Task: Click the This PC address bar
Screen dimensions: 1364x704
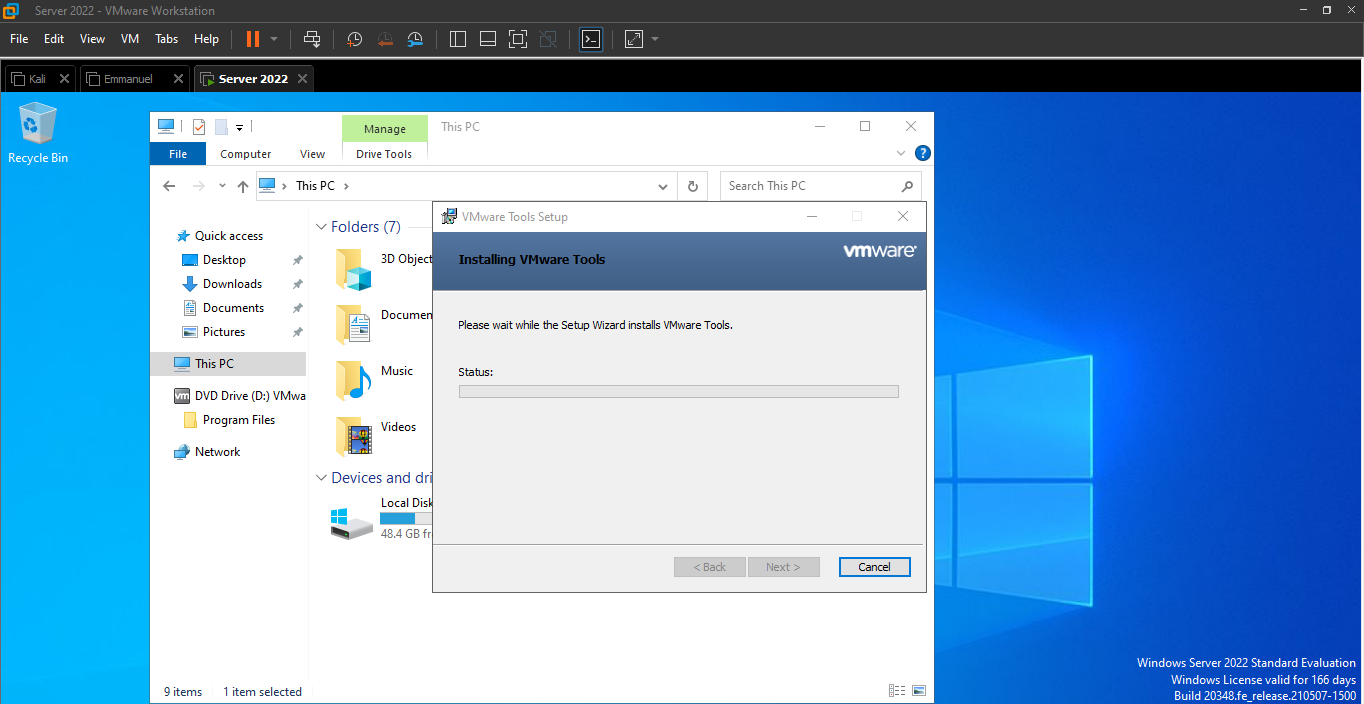Action: [x=466, y=186]
